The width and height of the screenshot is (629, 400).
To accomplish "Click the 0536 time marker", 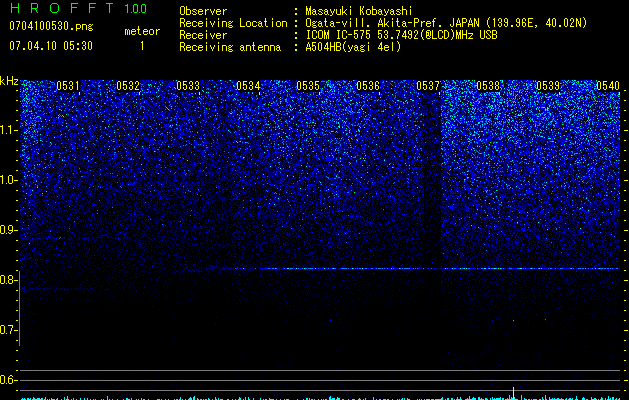I will pyautogui.click(x=368, y=85).
